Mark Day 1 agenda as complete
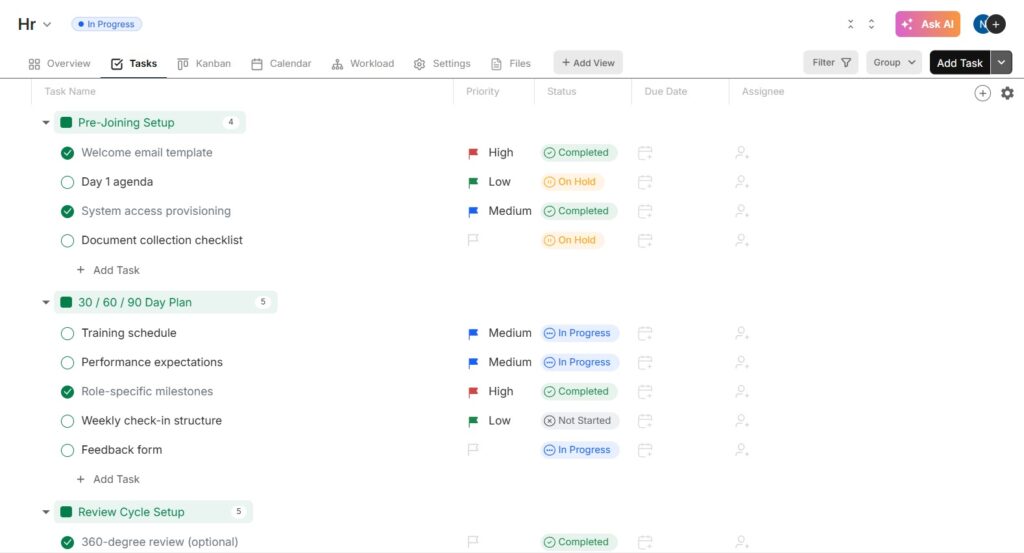The height and width of the screenshot is (553, 1024). [x=67, y=182]
